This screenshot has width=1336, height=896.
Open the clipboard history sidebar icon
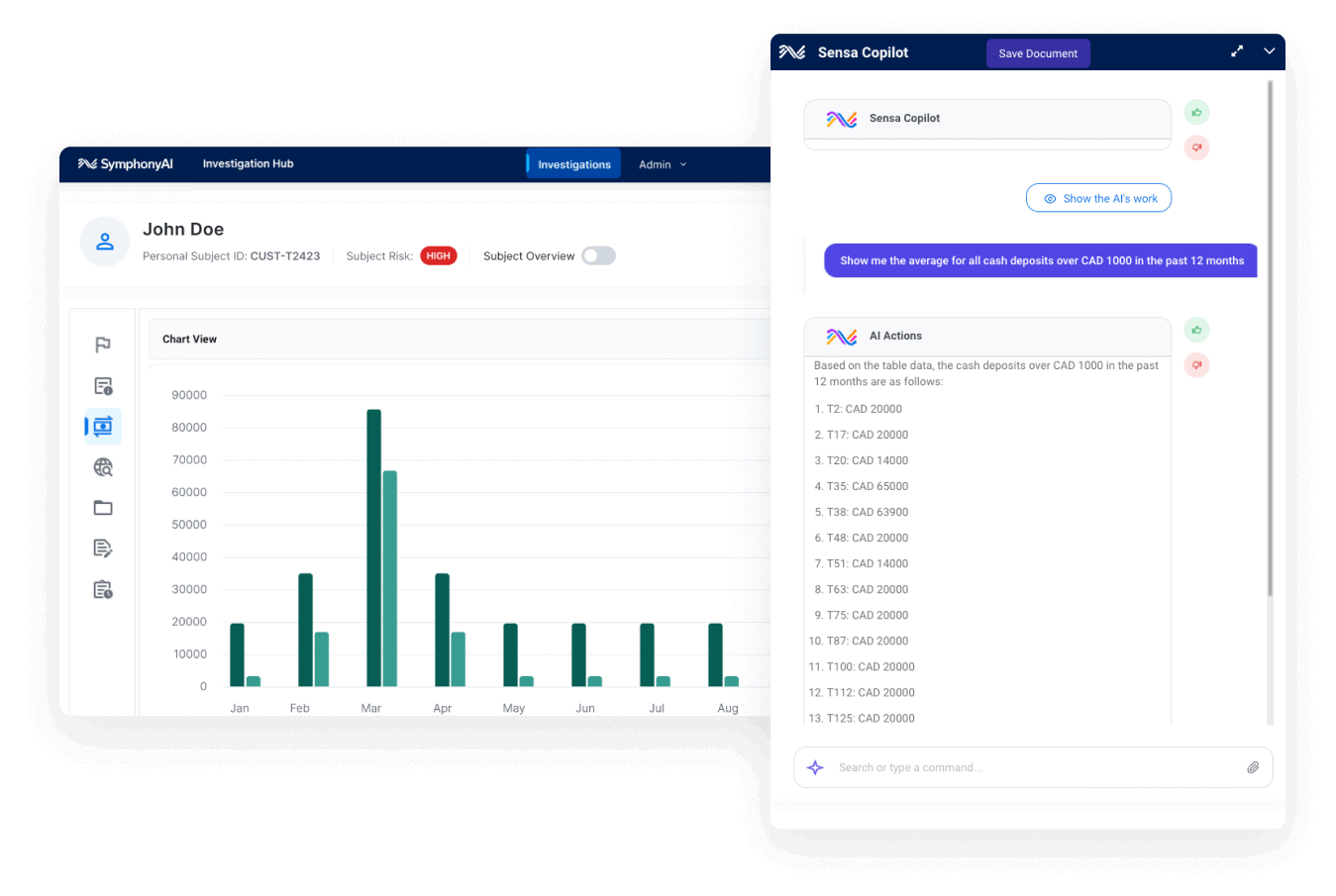(x=103, y=590)
